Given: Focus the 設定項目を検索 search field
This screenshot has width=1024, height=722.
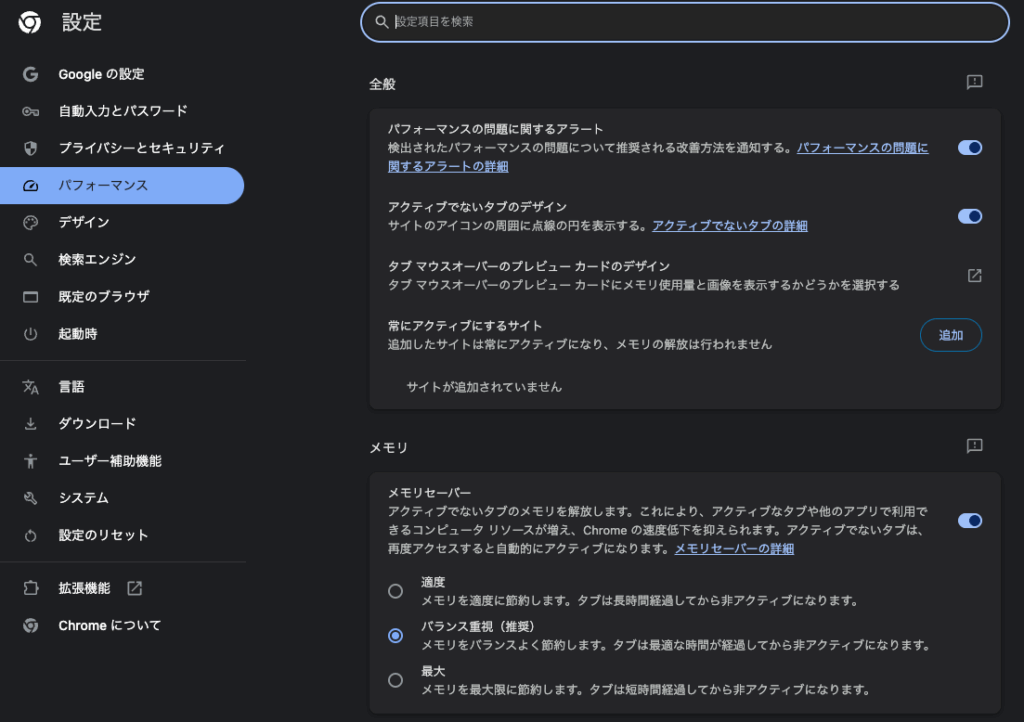Looking at the screenshot, I should point(690,22).
